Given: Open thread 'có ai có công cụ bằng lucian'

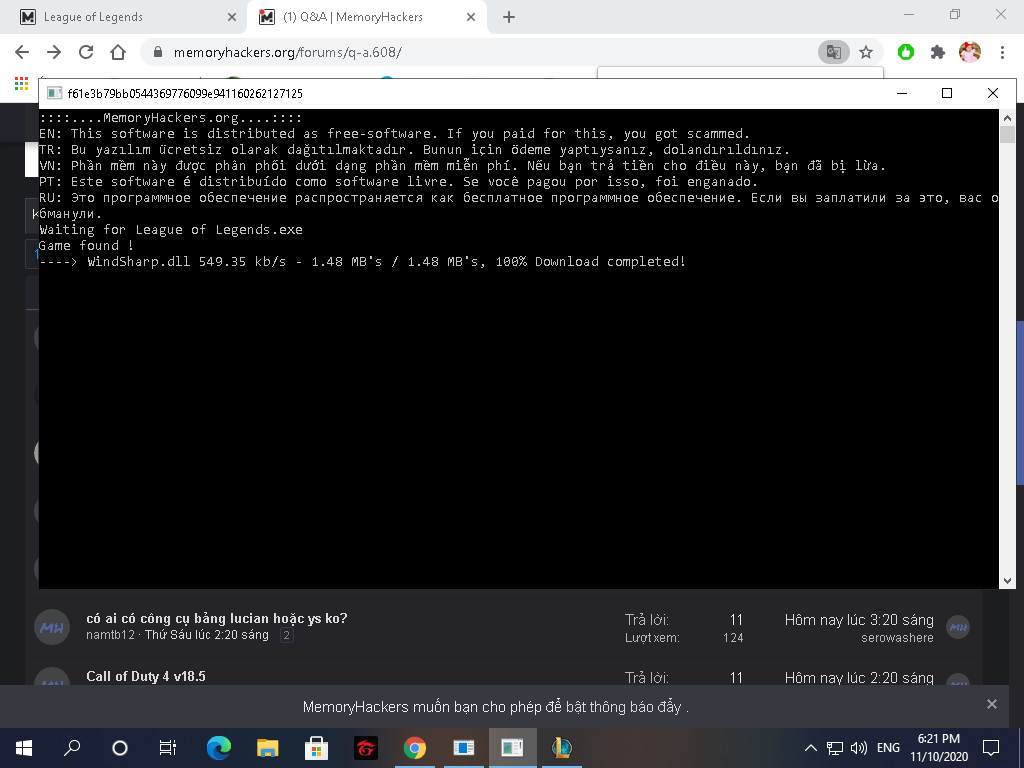Looking at the screenshot, I should tap(217, 618).
